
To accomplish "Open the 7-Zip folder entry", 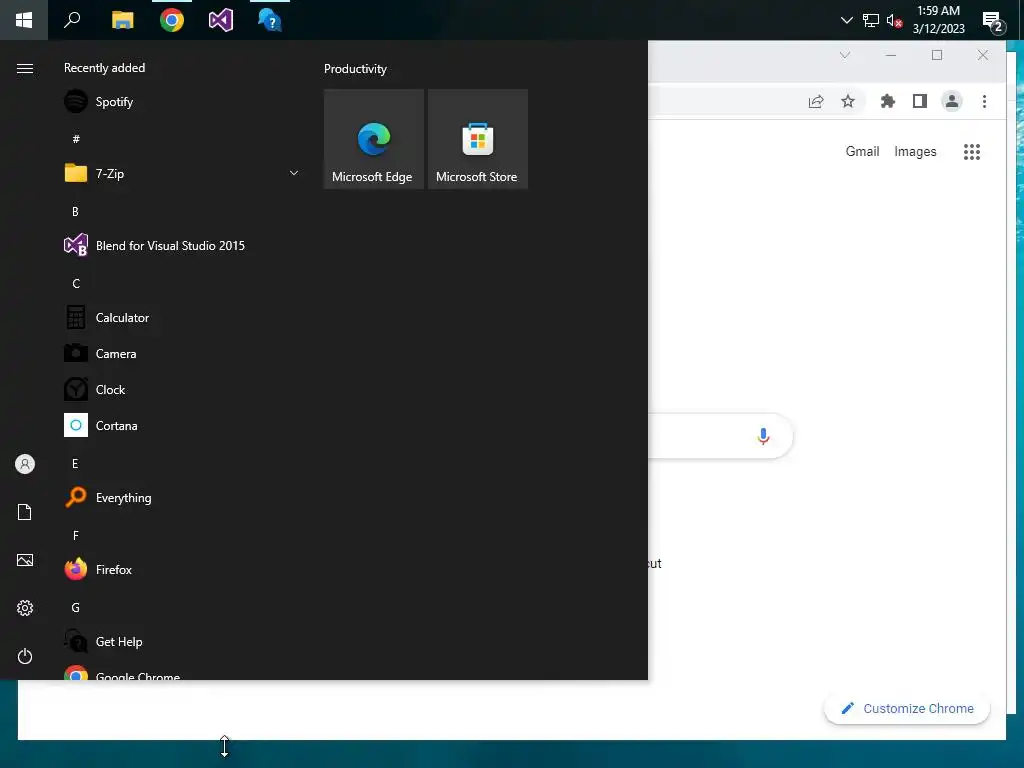I will [x=181, y=174].
